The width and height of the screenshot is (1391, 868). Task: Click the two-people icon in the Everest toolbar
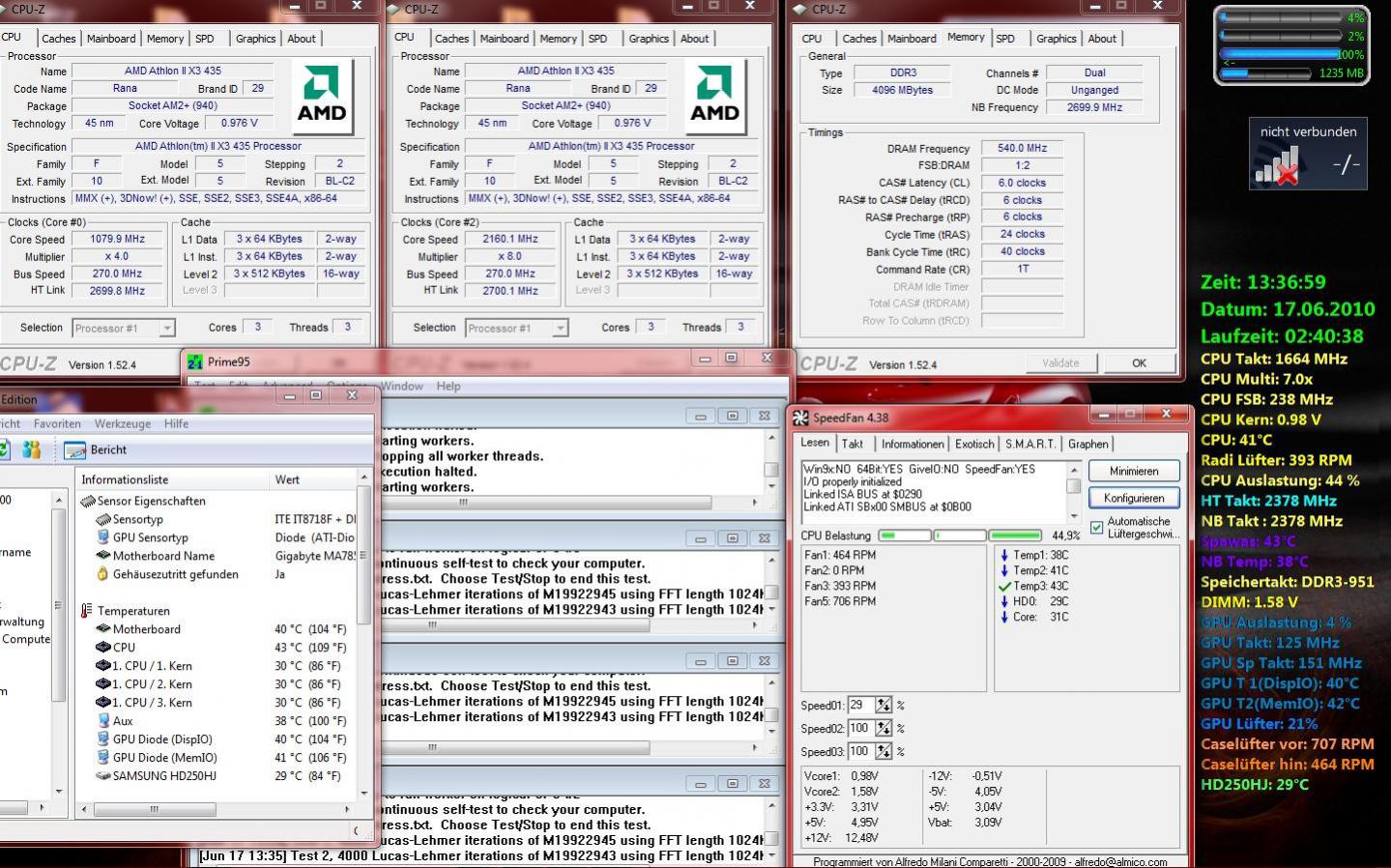(x=32, y=449)
